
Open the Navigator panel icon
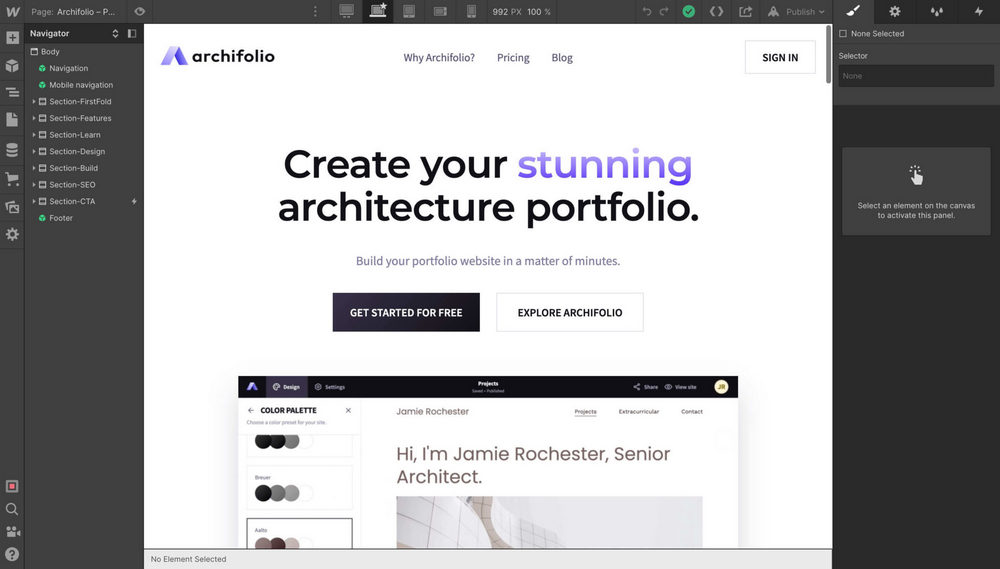pyautogui.click(x=12, y=92)
